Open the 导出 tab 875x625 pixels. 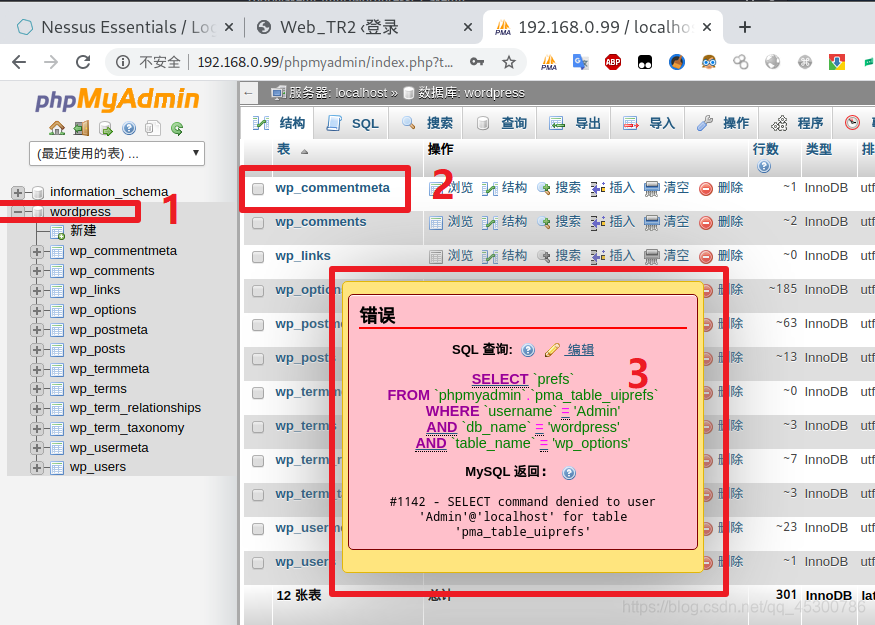pyautogui.click(x=574, y=123)
